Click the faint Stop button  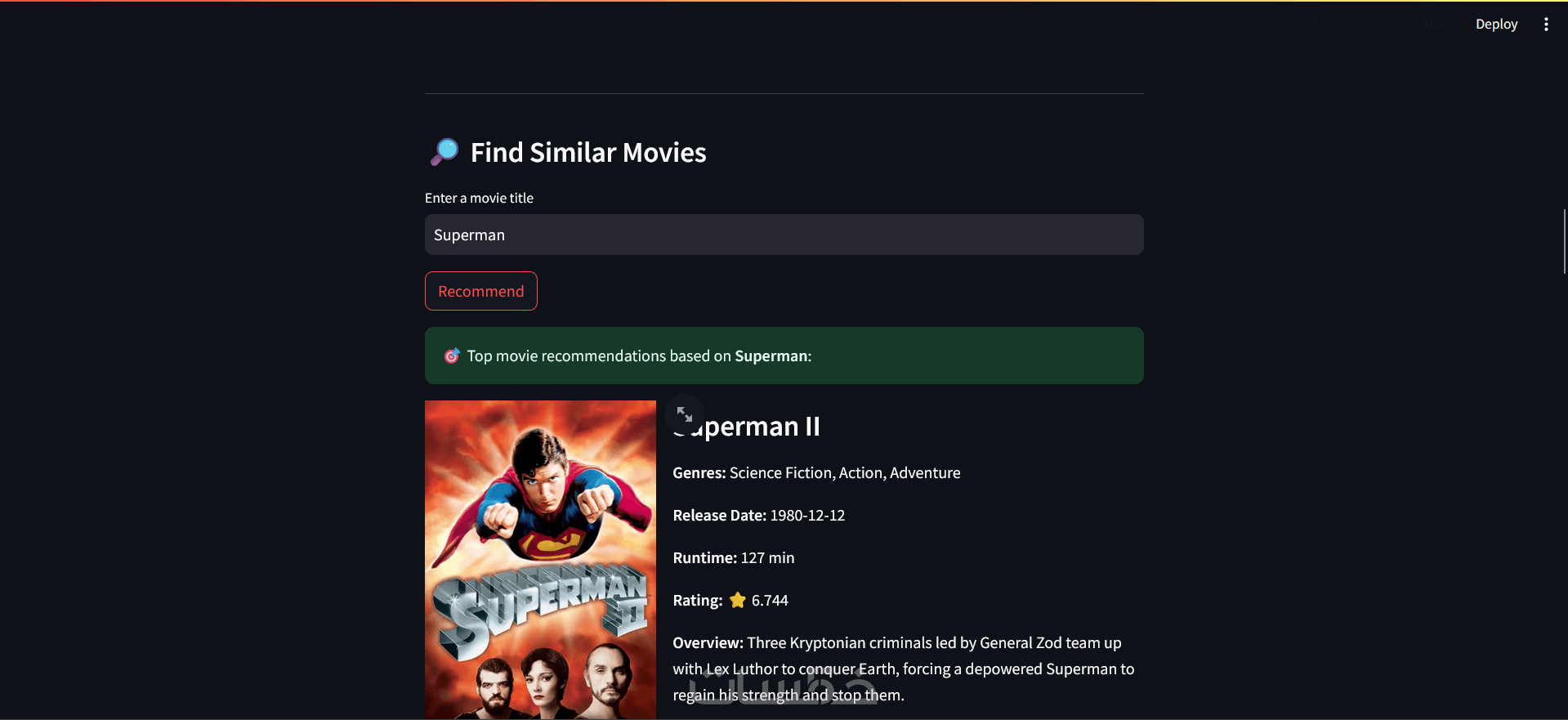(1435, 25)
